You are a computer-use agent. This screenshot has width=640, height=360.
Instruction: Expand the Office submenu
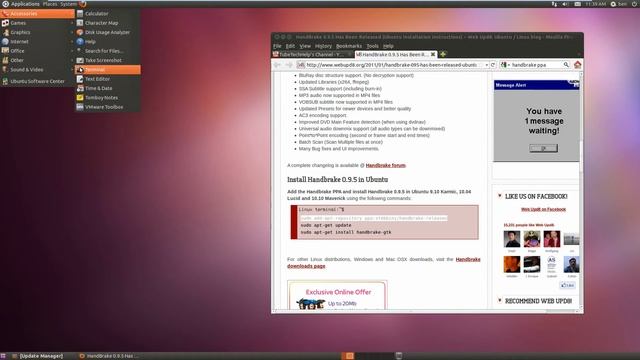[37, 51]
